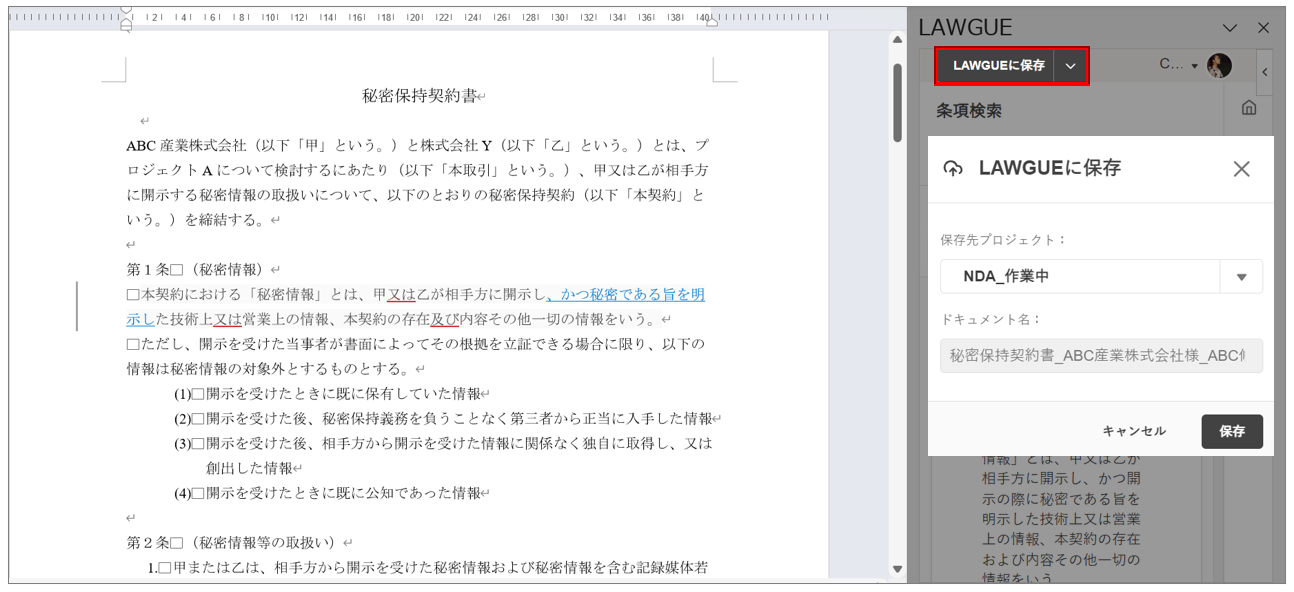Collapse the side panel with the left chevron
1294x592 pixels.
[1264, 72]
